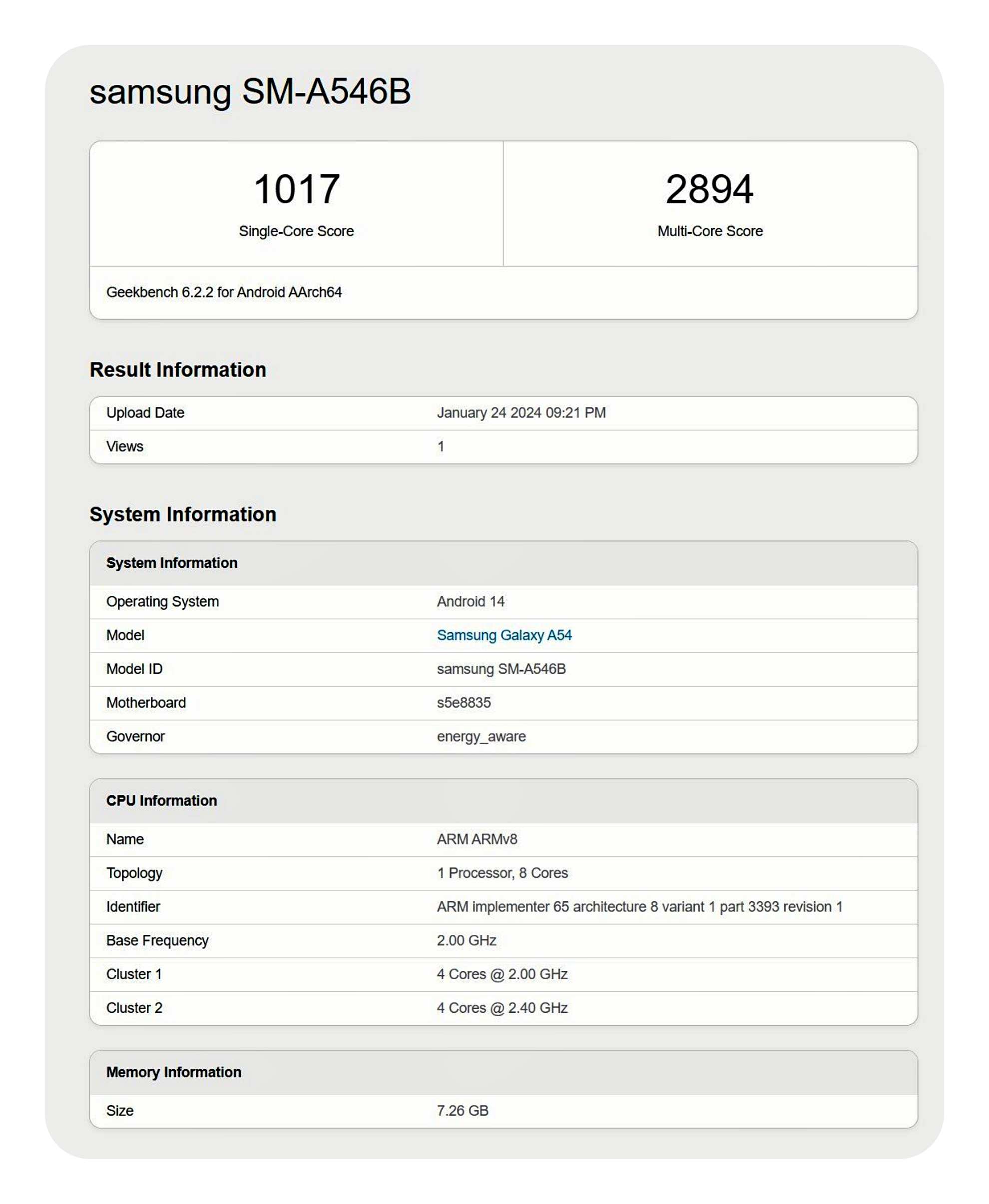Click the System Information table header
Screen dimensions: 989x1204
(171, 563)
